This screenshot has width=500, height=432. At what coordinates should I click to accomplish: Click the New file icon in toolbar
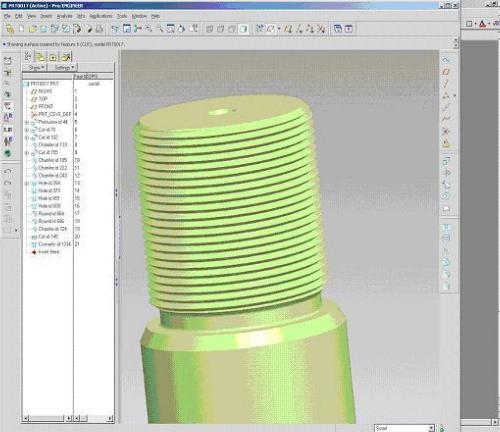point(21,29)
